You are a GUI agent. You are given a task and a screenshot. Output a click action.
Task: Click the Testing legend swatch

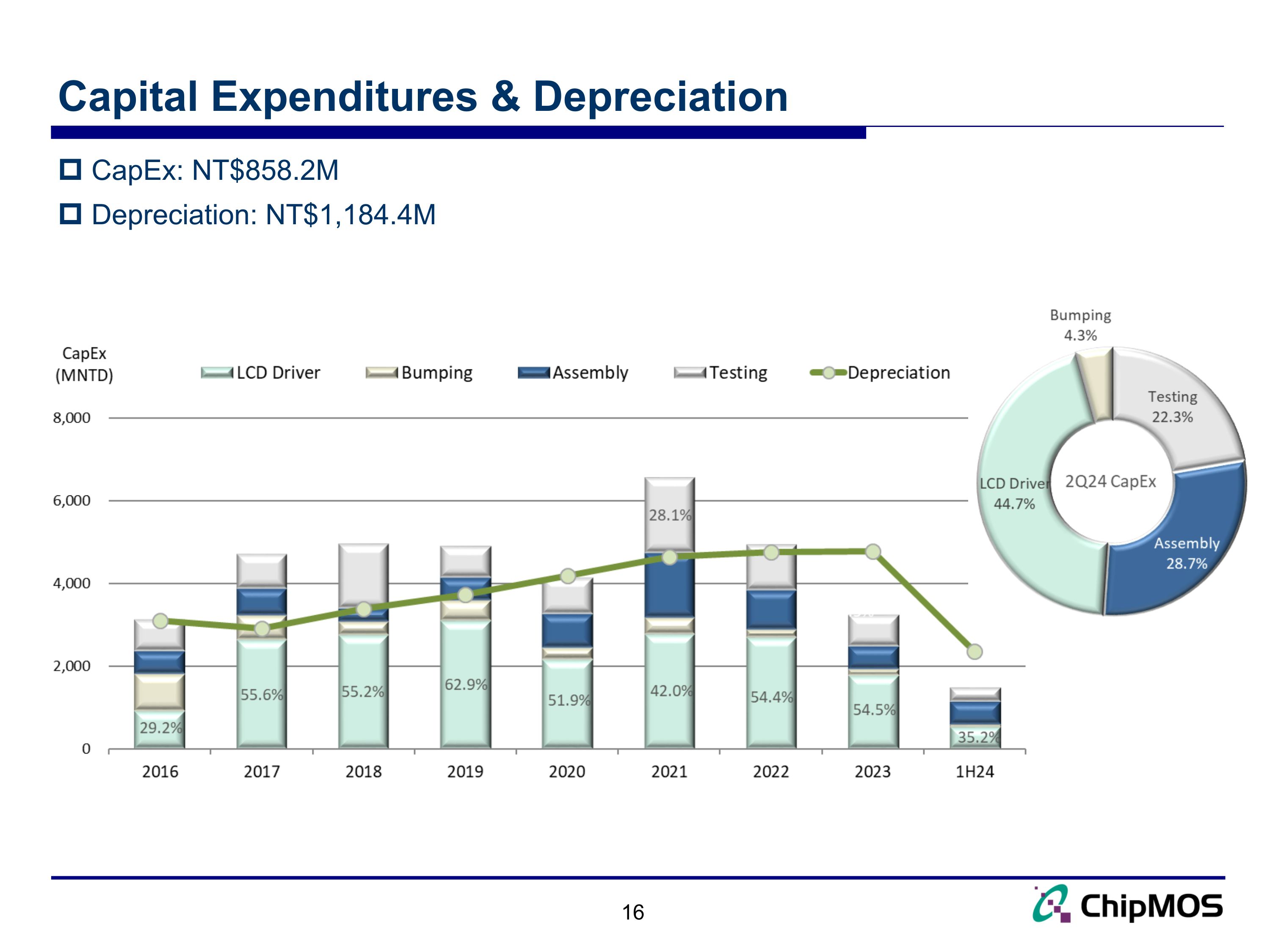[x=690, y=373]
